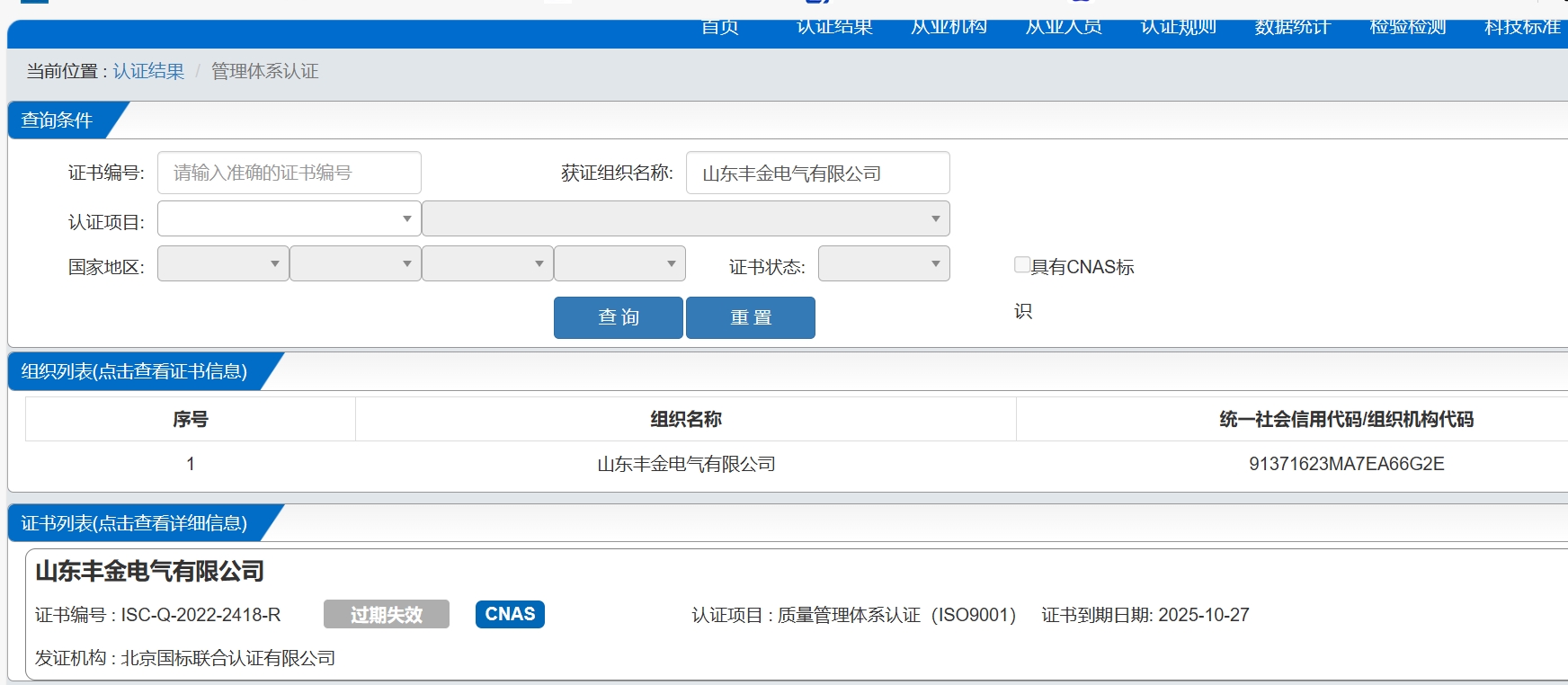This screenshot has height=685, width=1568.
Task: Open the 首页 nav item
Action: pyautogui.click(x=720, y=27)
